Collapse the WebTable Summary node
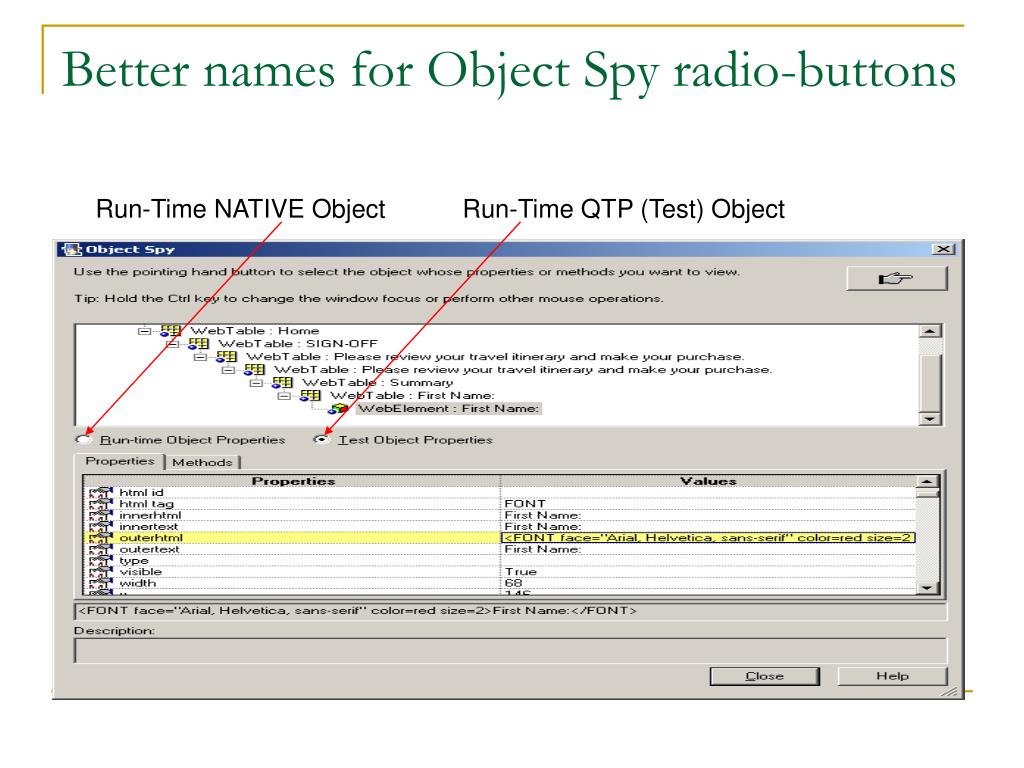The image size is (1024, 768). (254, 383)
